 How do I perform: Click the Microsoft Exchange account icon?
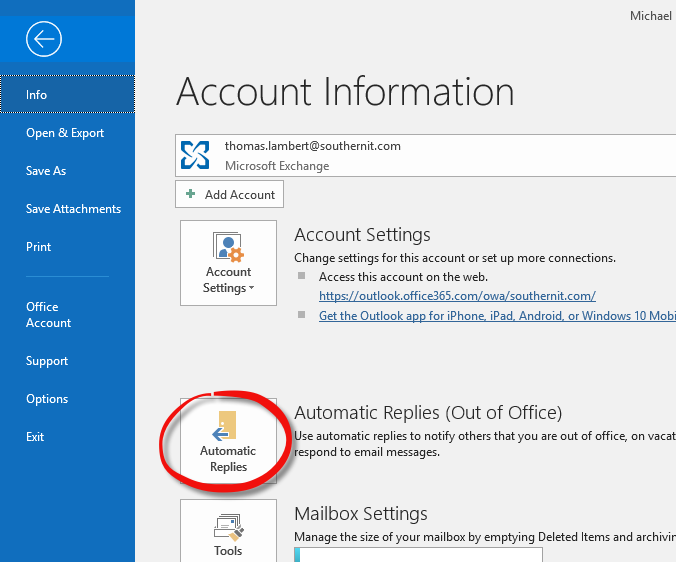point(195,155)
